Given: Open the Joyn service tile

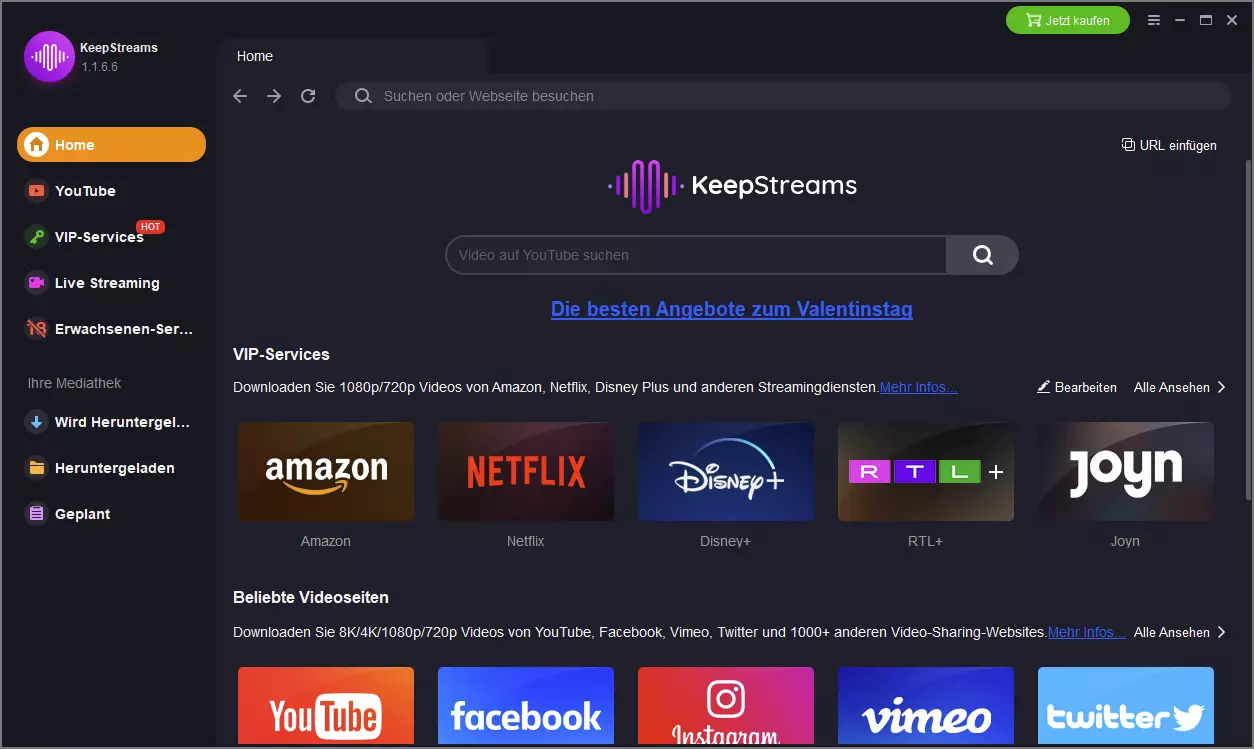Looking at the screenshot, I should (x=1126, y=471).
